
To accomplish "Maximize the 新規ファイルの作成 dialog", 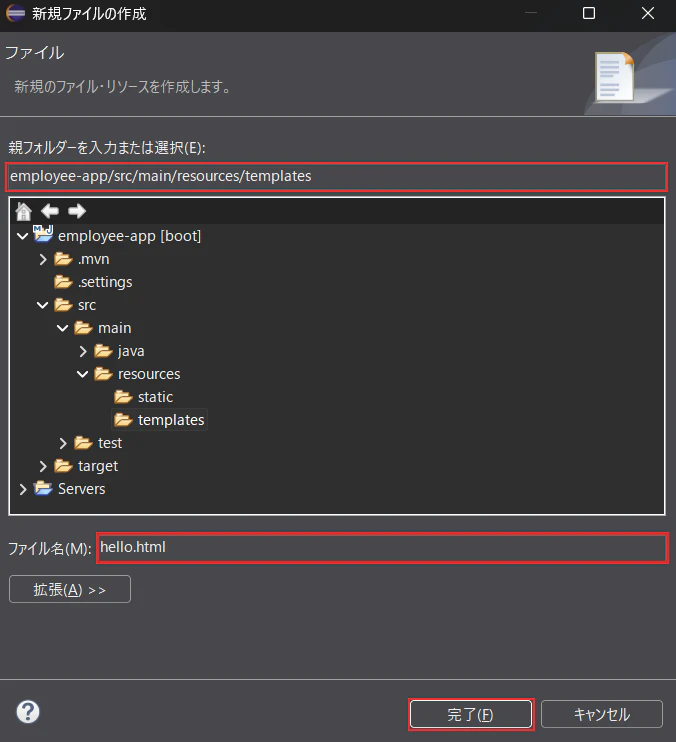I will [x=589, y=13].
